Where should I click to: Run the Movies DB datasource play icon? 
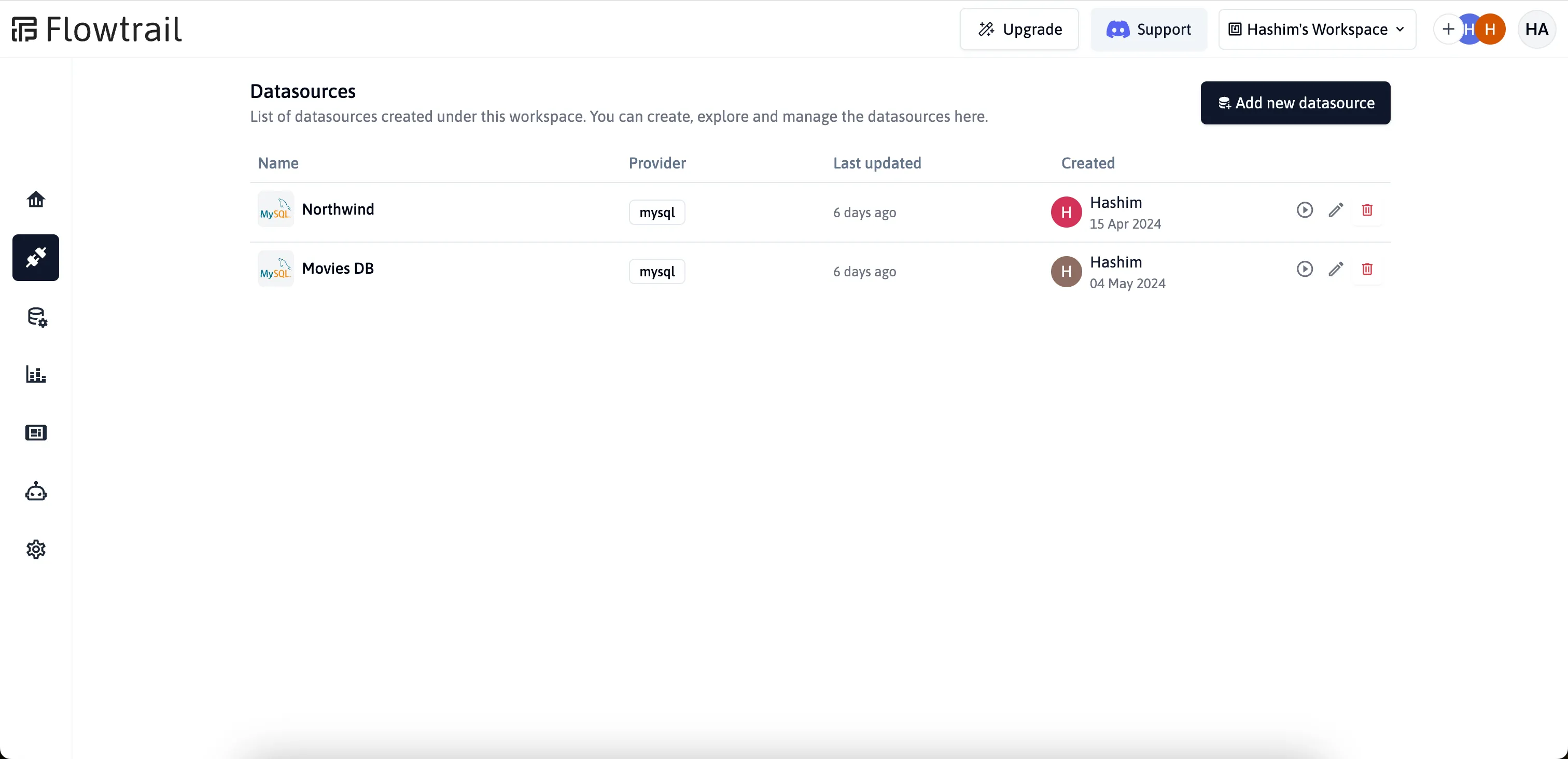(x=1305, y=269)
